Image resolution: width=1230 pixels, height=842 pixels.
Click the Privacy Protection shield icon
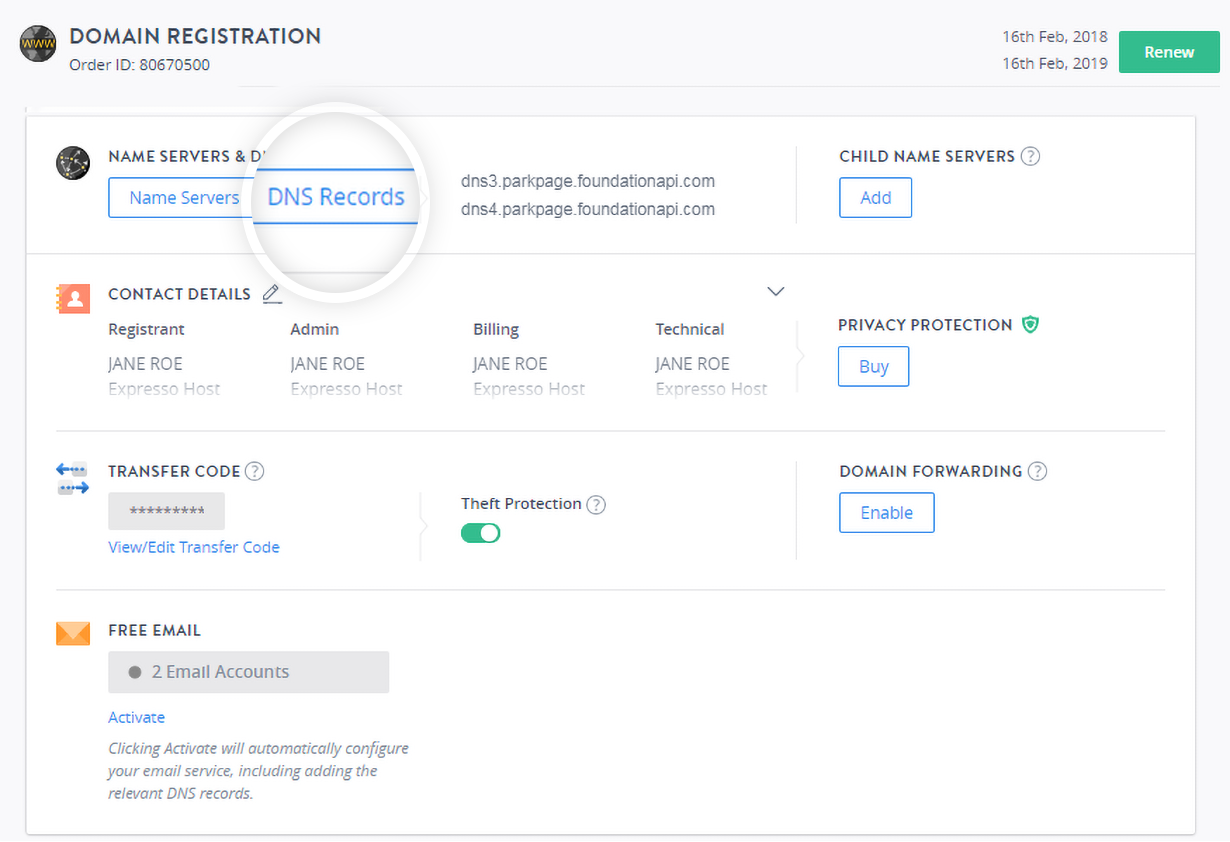tap(1030, 325)
